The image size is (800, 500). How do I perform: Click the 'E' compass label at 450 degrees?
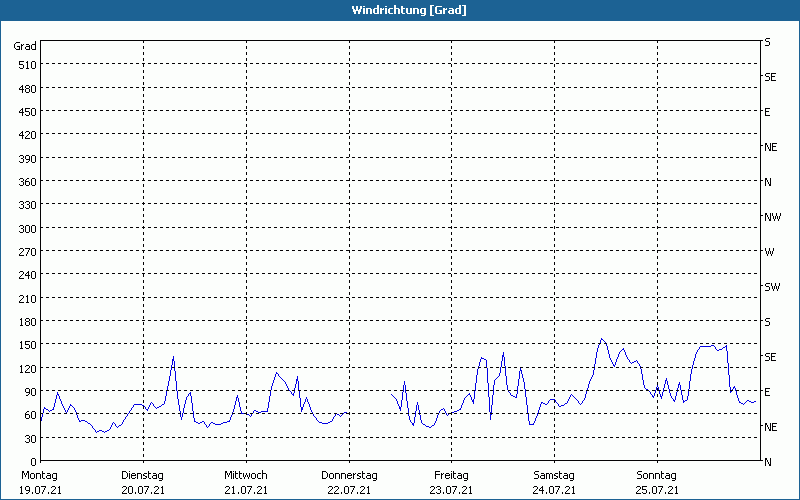[x=767, y=112]
